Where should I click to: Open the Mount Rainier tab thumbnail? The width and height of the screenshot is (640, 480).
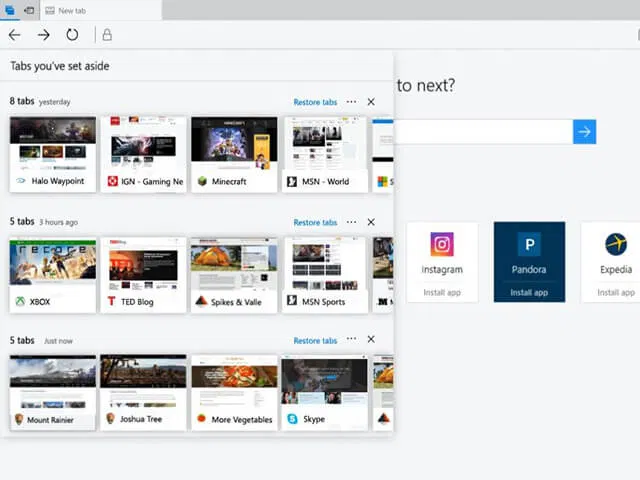(x=53, y=392)
